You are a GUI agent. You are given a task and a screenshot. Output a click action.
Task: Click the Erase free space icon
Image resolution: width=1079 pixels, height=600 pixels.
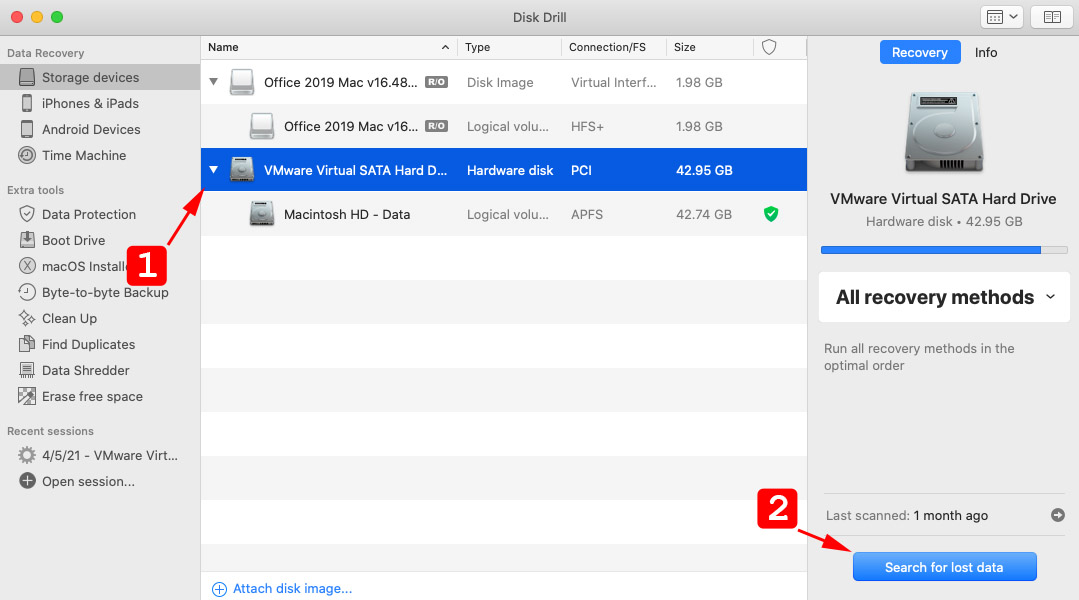point(27,396)
